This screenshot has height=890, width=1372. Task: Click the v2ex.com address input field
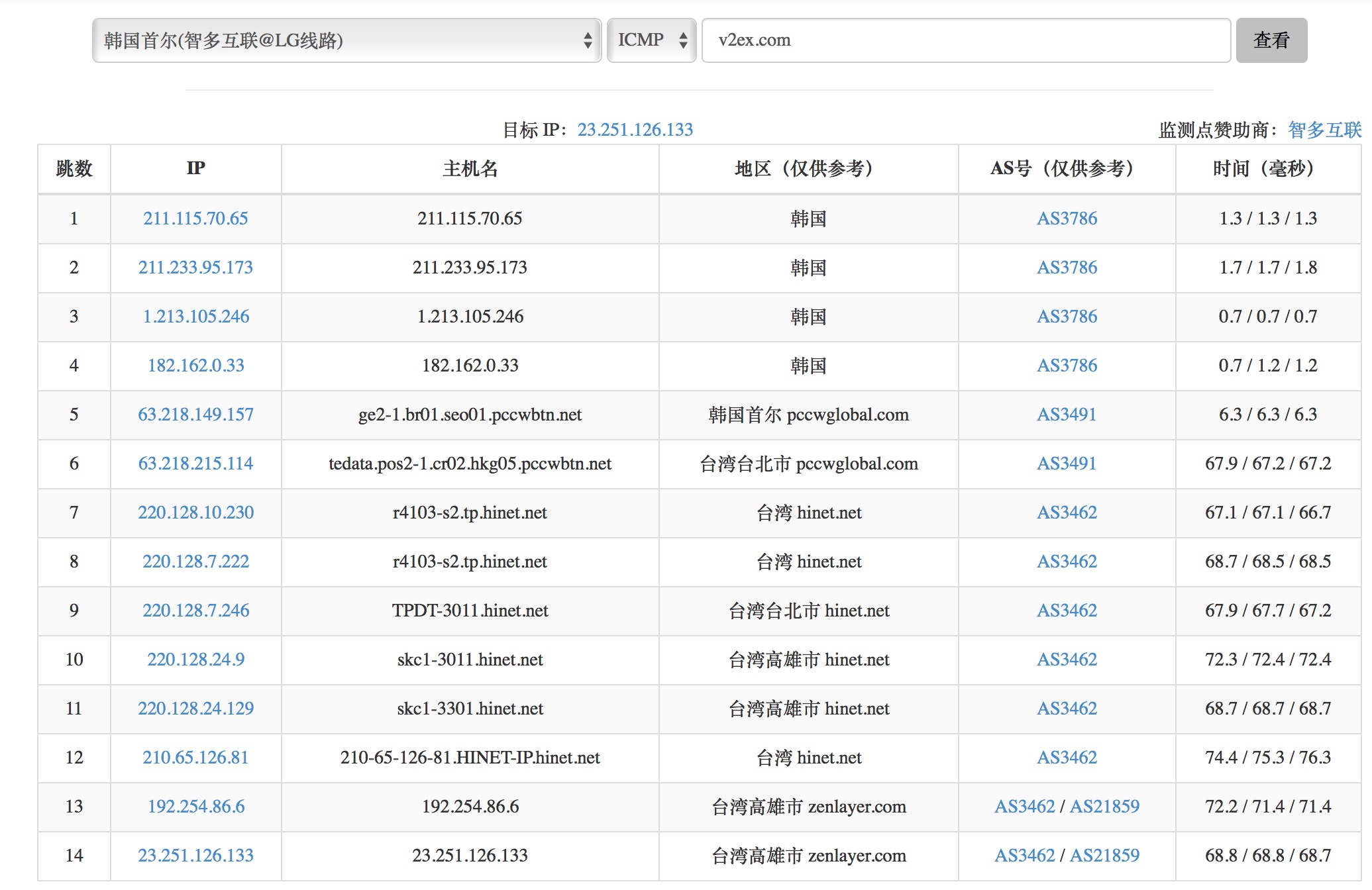(965, 40)
